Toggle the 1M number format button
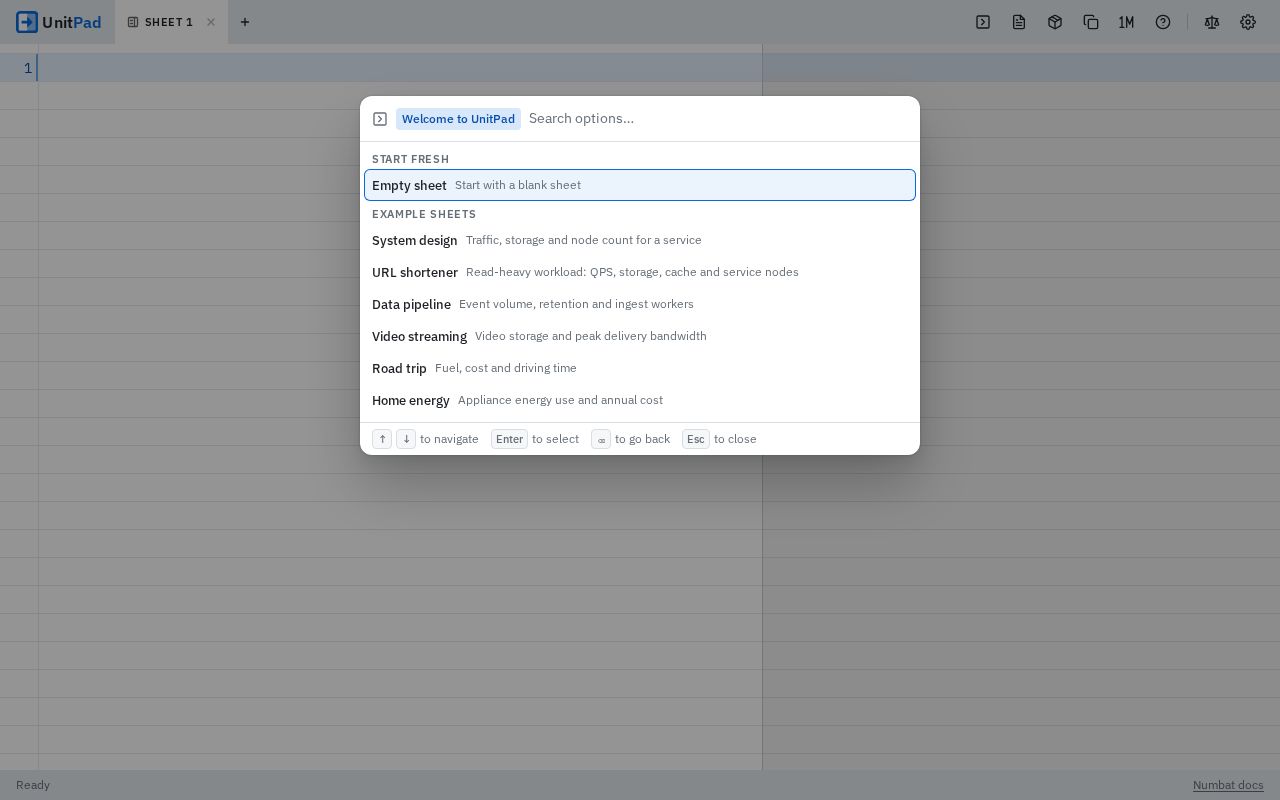Screen dimensions: 1280x800 [x=1126, y=22]
